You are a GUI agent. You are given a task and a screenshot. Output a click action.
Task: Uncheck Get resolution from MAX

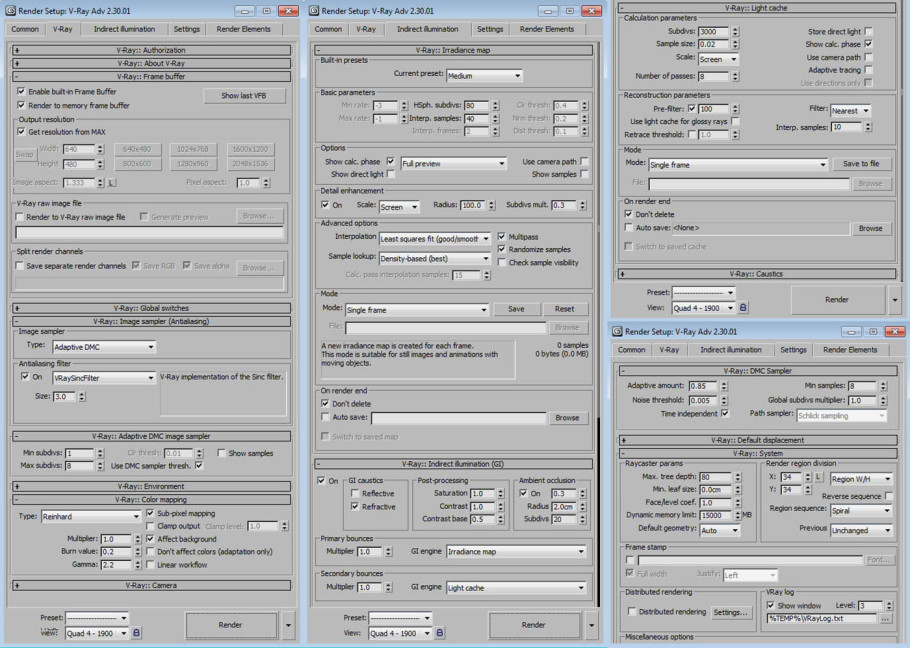coord(21,132)
